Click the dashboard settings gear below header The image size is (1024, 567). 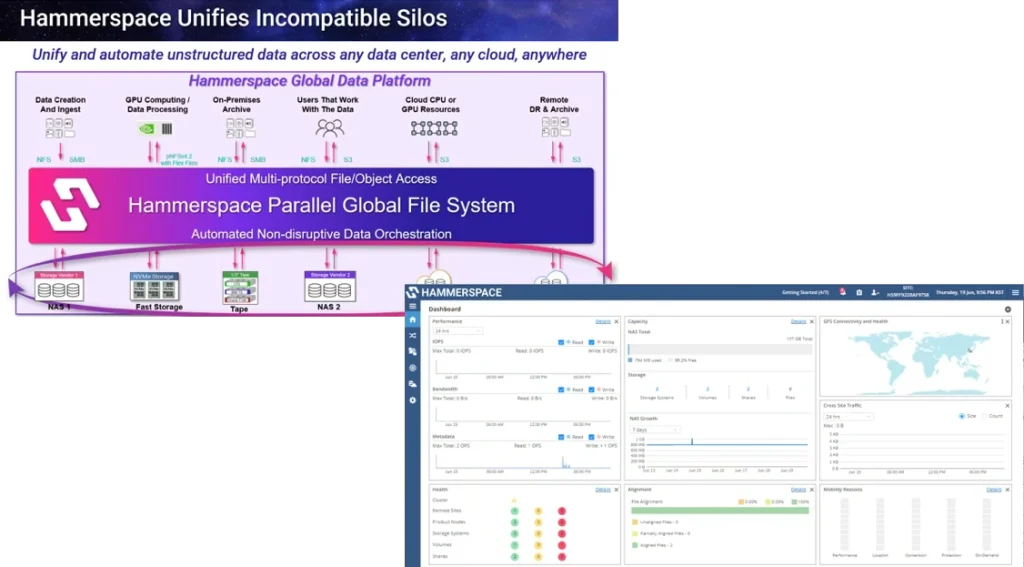point(1008,309)
